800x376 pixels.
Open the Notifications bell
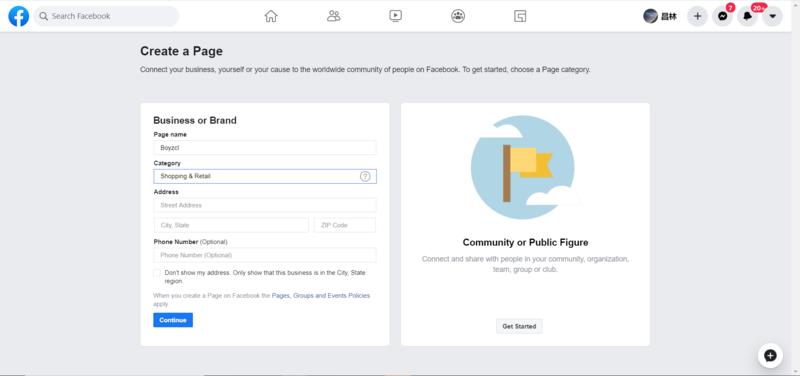tap(747, 16)
